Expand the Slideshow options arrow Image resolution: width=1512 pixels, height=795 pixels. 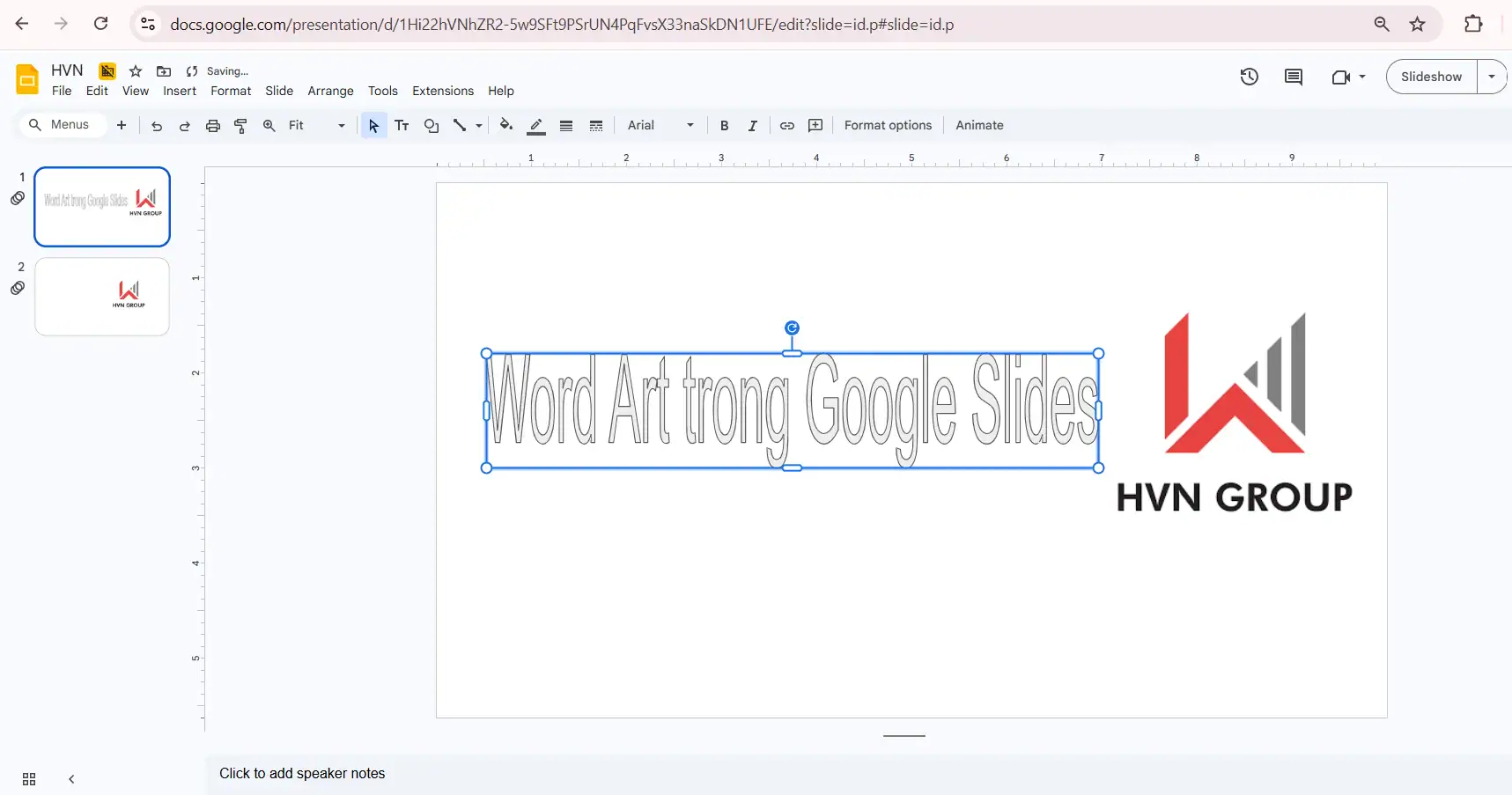point(1492,77)
